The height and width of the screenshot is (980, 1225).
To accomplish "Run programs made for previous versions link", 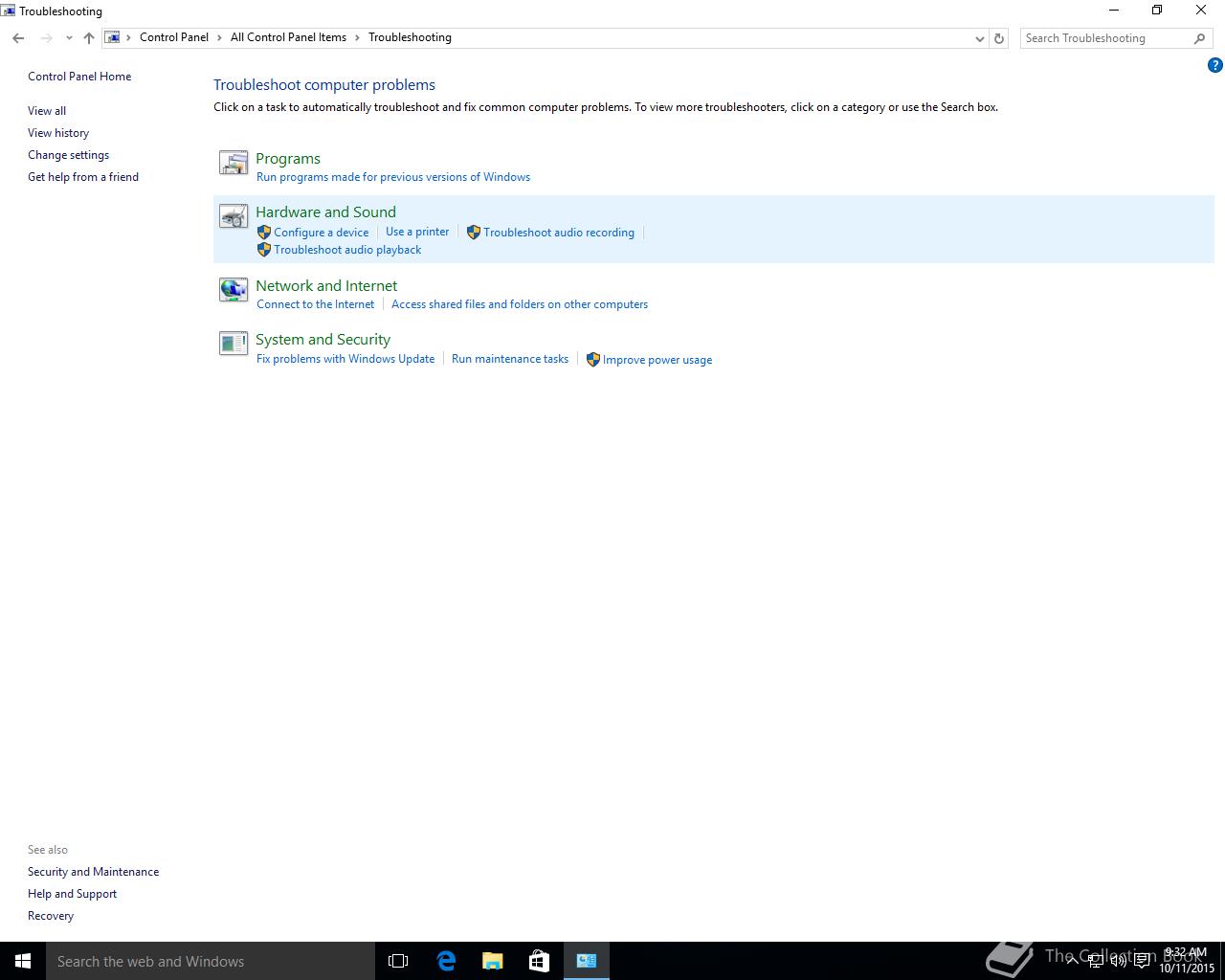I will [x=393, y=177].
